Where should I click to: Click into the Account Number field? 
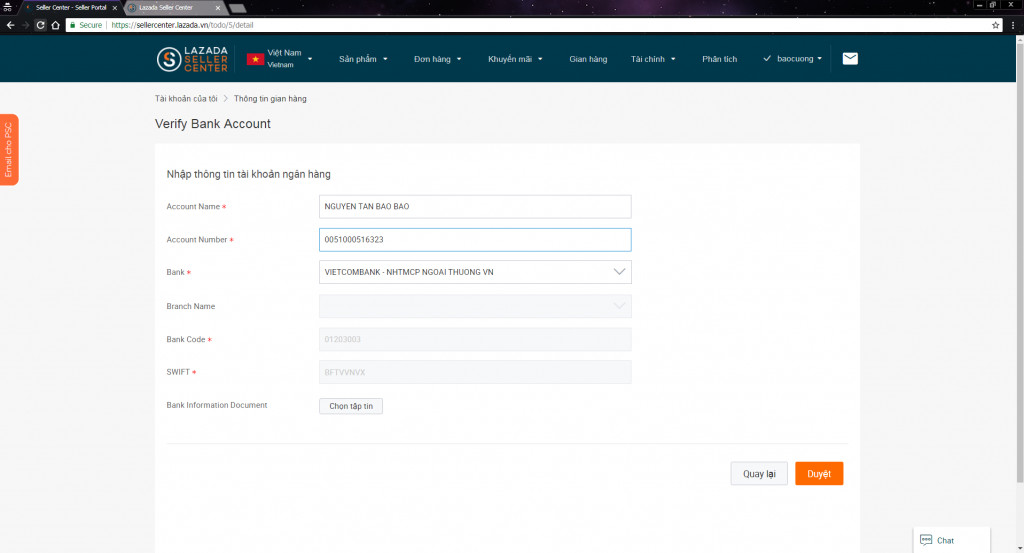(x=475, y=240)
